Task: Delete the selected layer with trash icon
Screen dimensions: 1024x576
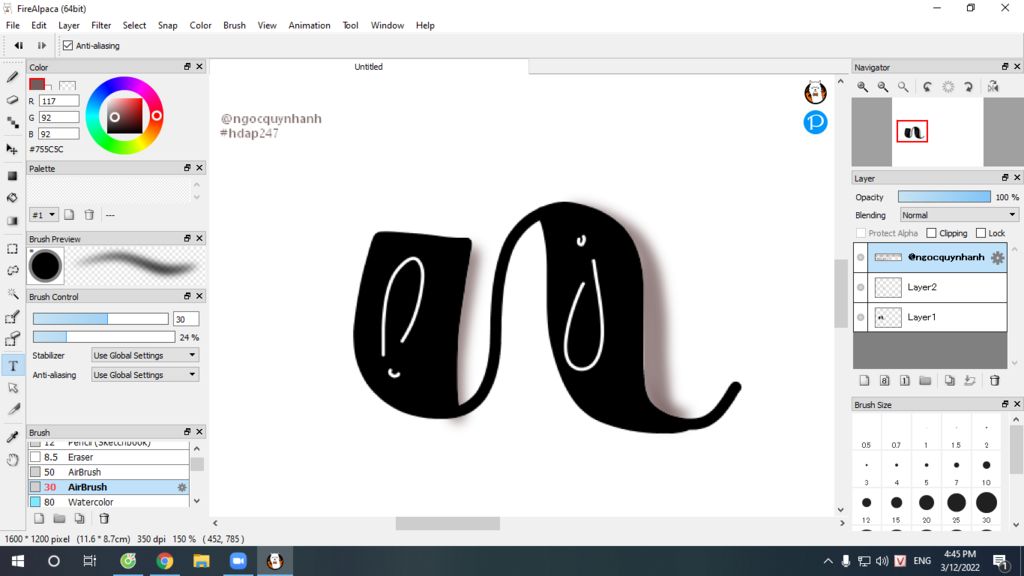Action: [x=995, y=381]
